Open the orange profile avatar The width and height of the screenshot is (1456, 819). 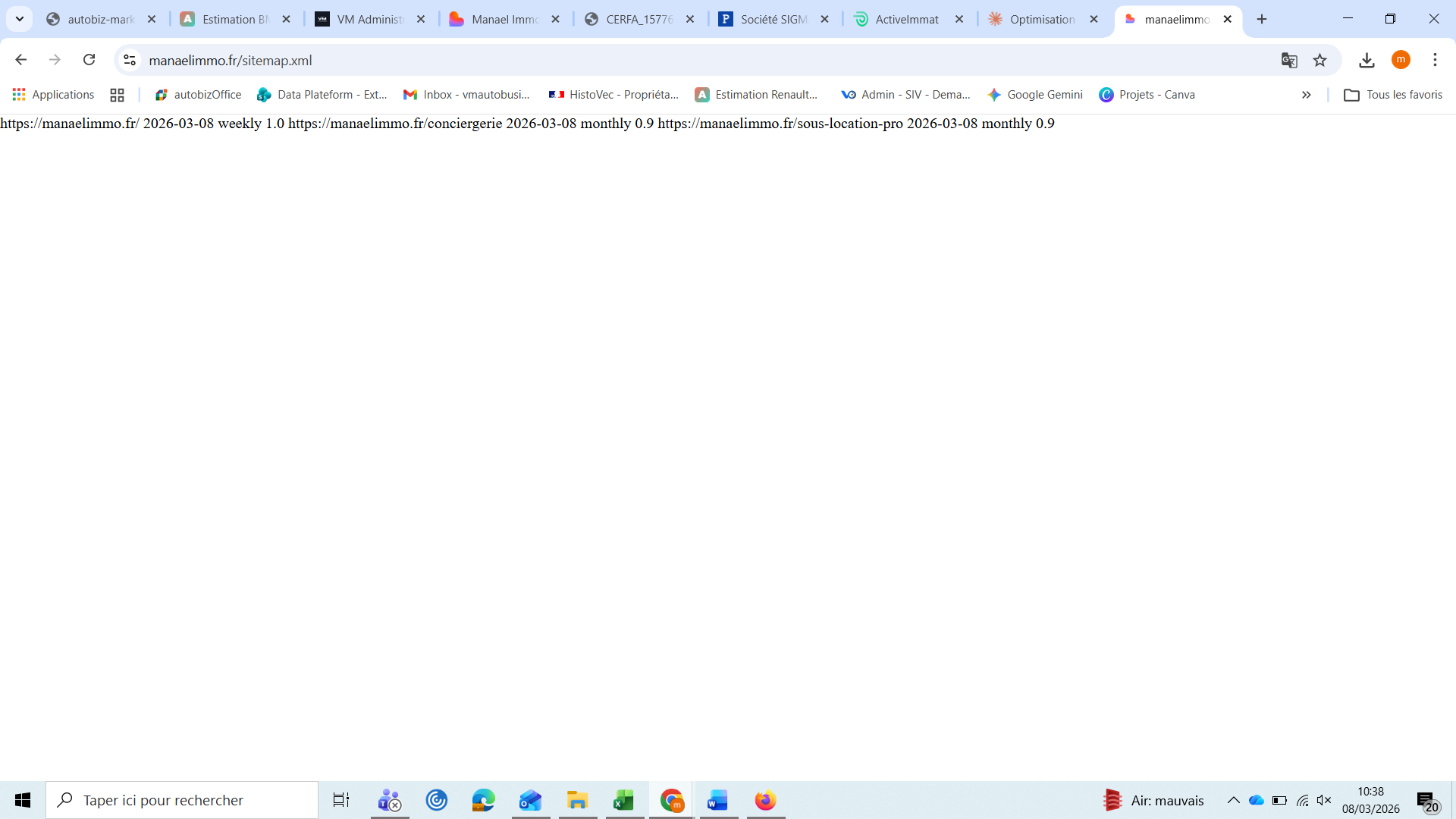click(1401, 60)
